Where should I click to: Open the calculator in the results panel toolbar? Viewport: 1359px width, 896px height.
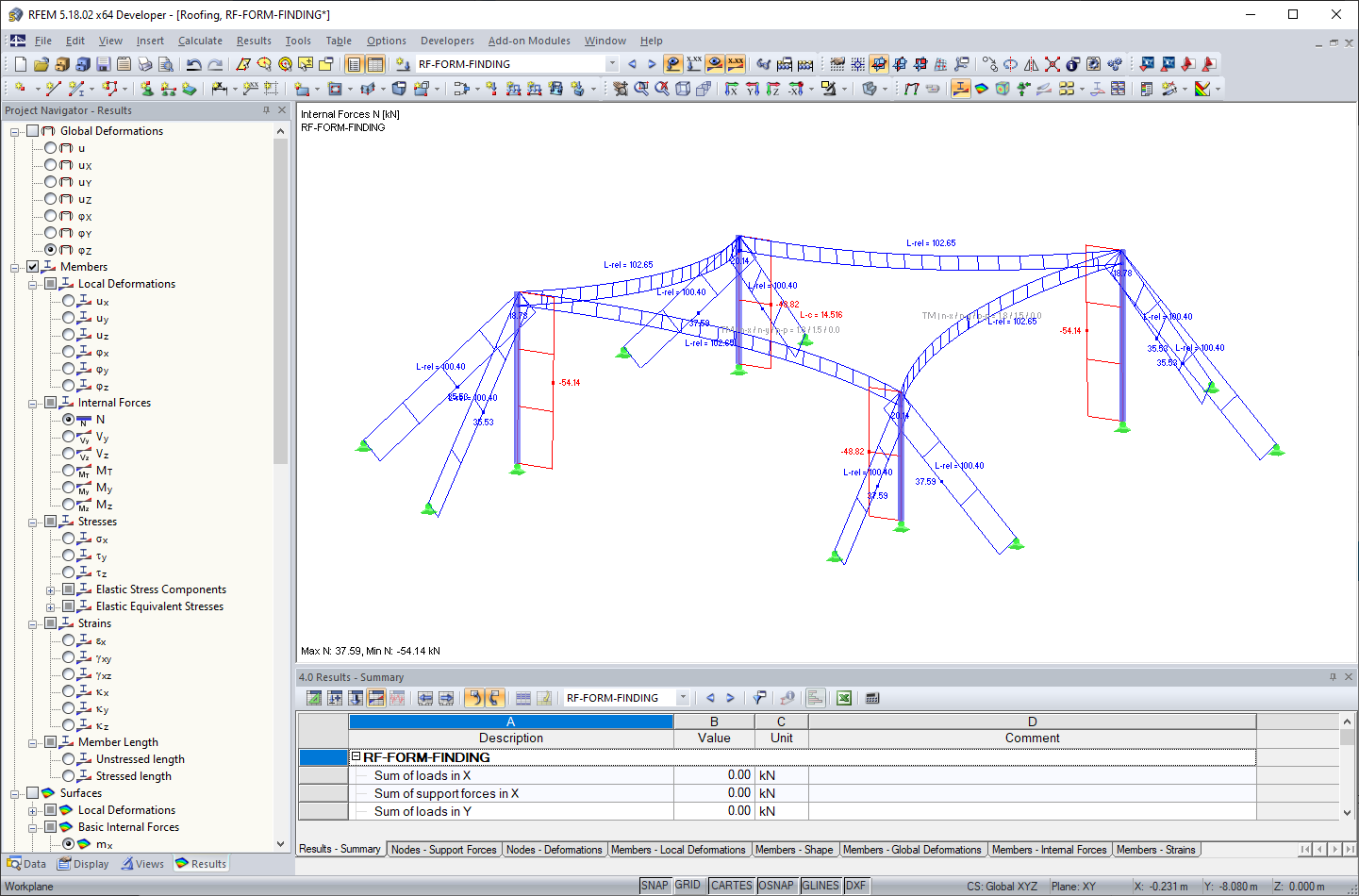[871, 697]
